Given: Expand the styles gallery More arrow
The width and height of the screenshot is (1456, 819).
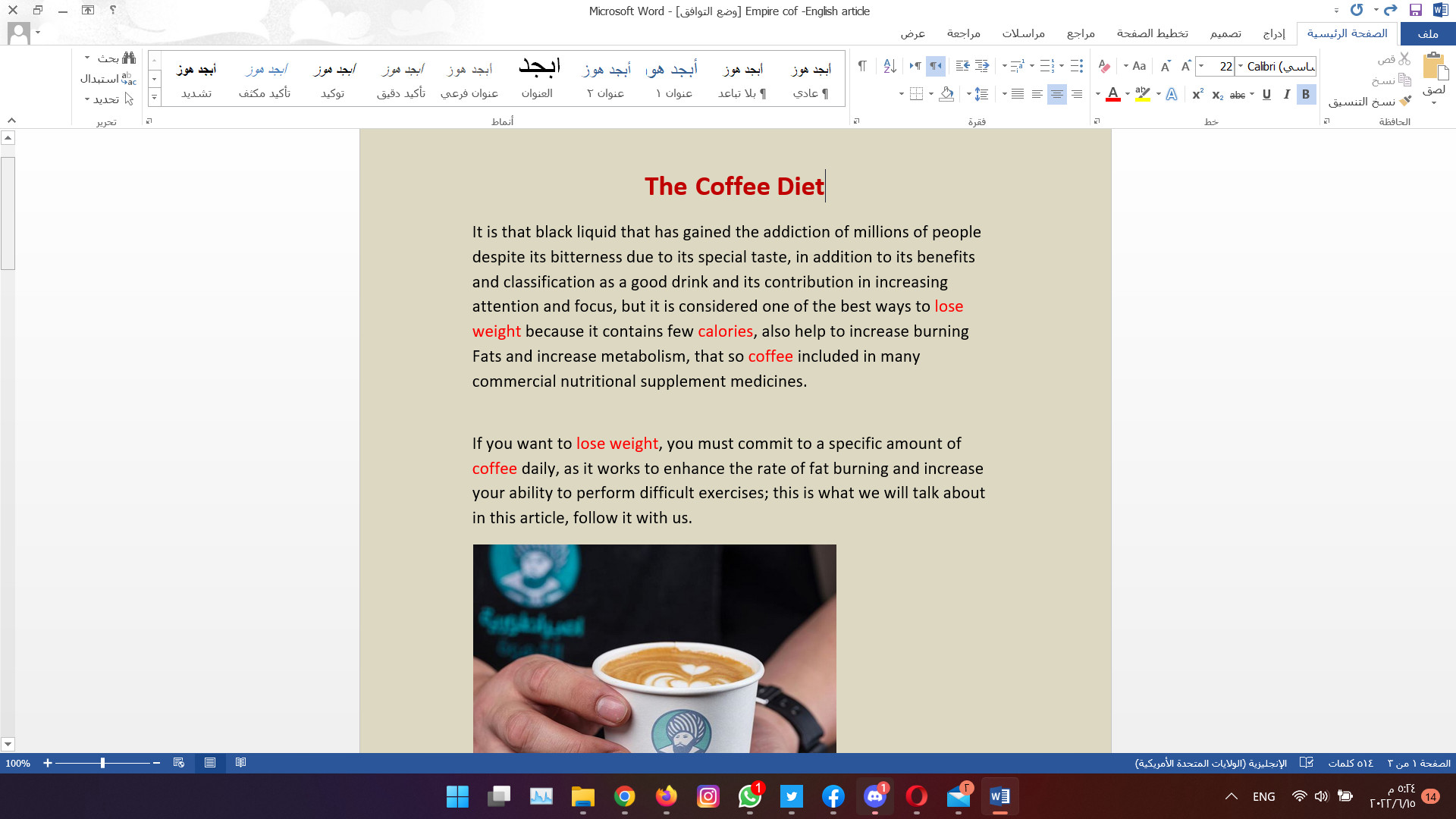Looking at the screenshot, I should point(155,97).
